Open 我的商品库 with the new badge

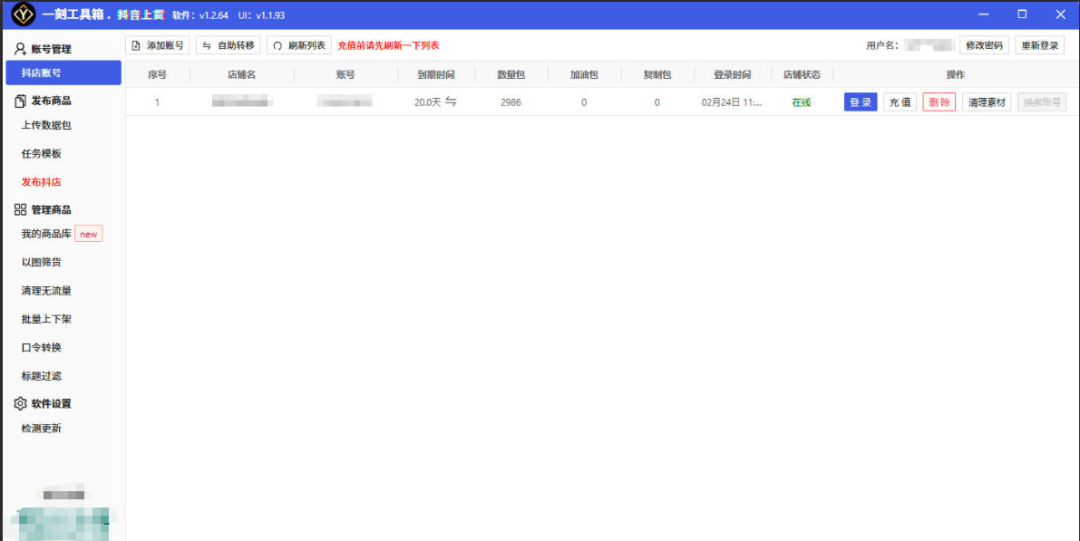coord(47,234)
